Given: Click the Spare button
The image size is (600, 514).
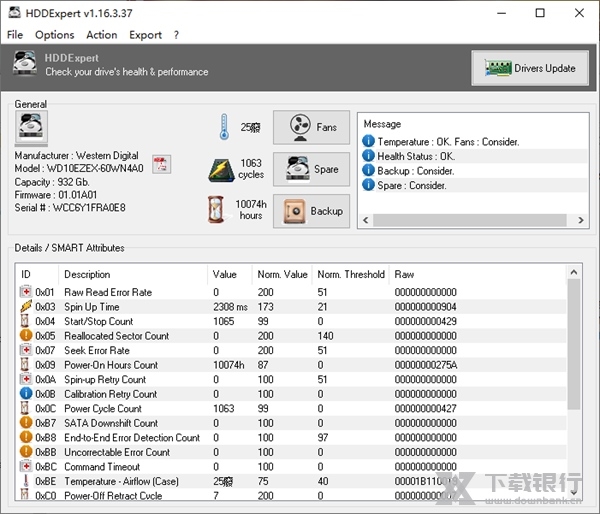Looking at the screenshot, I should (311, 169).
